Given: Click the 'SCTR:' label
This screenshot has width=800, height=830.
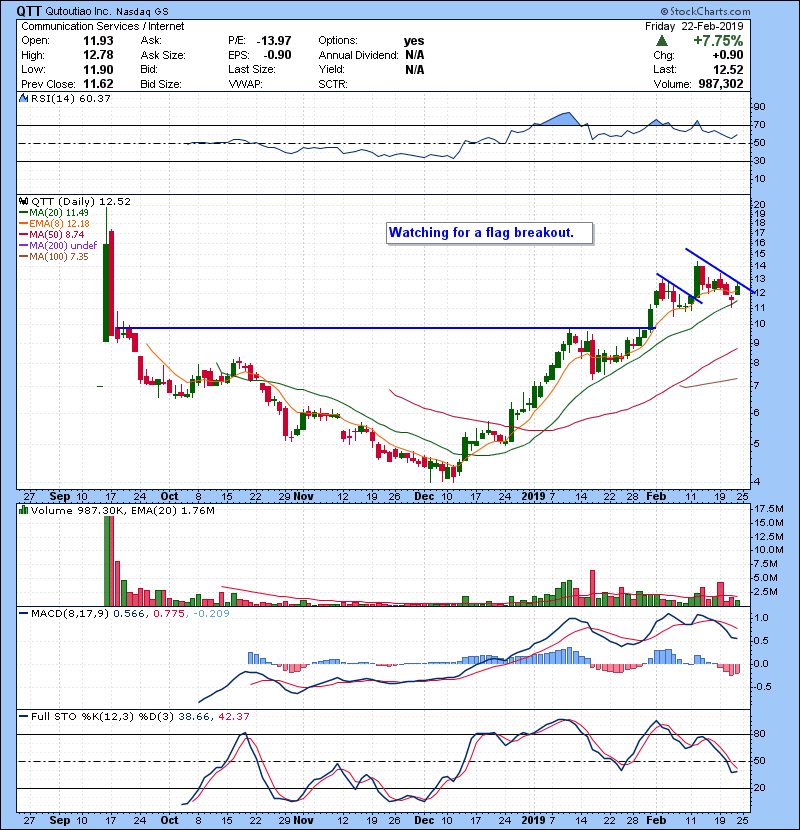Looking at the screenshot, I should click(x=333, y=84).
